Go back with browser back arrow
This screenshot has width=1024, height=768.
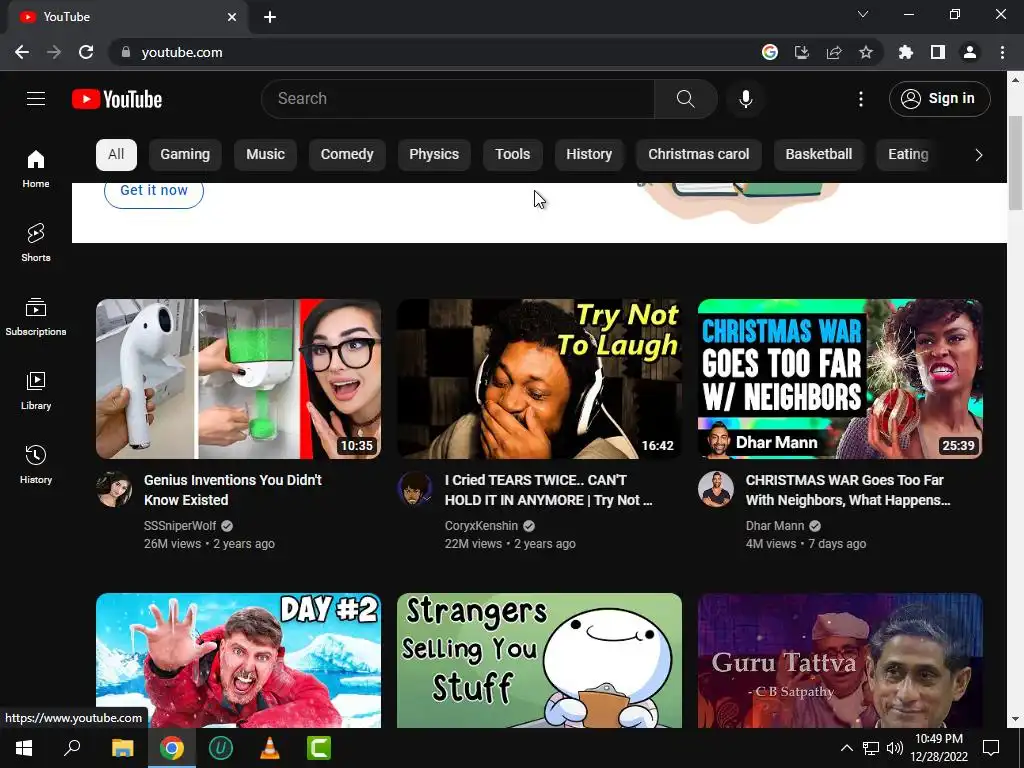point(22,52)
